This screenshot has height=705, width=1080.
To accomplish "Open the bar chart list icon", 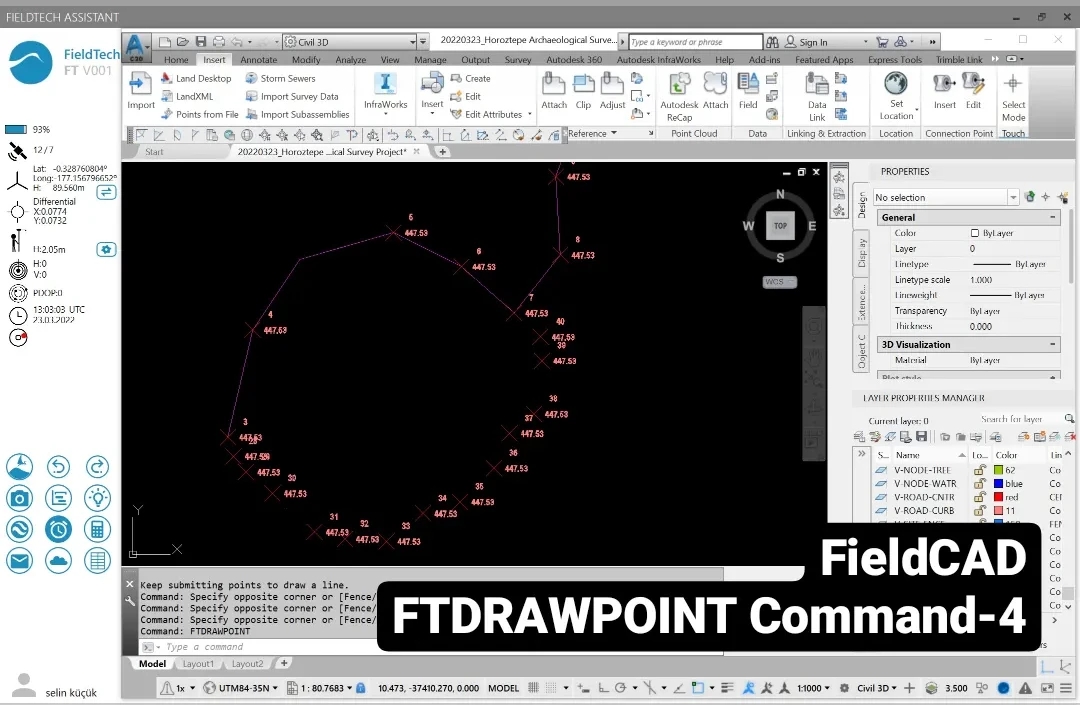I will [x=59, y=498].
